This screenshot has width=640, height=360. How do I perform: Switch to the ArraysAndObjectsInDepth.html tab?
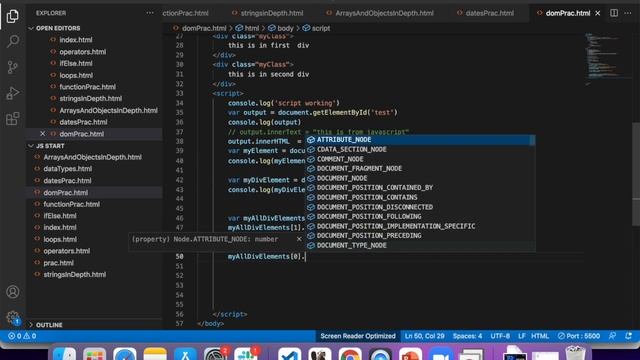[380, 13]
